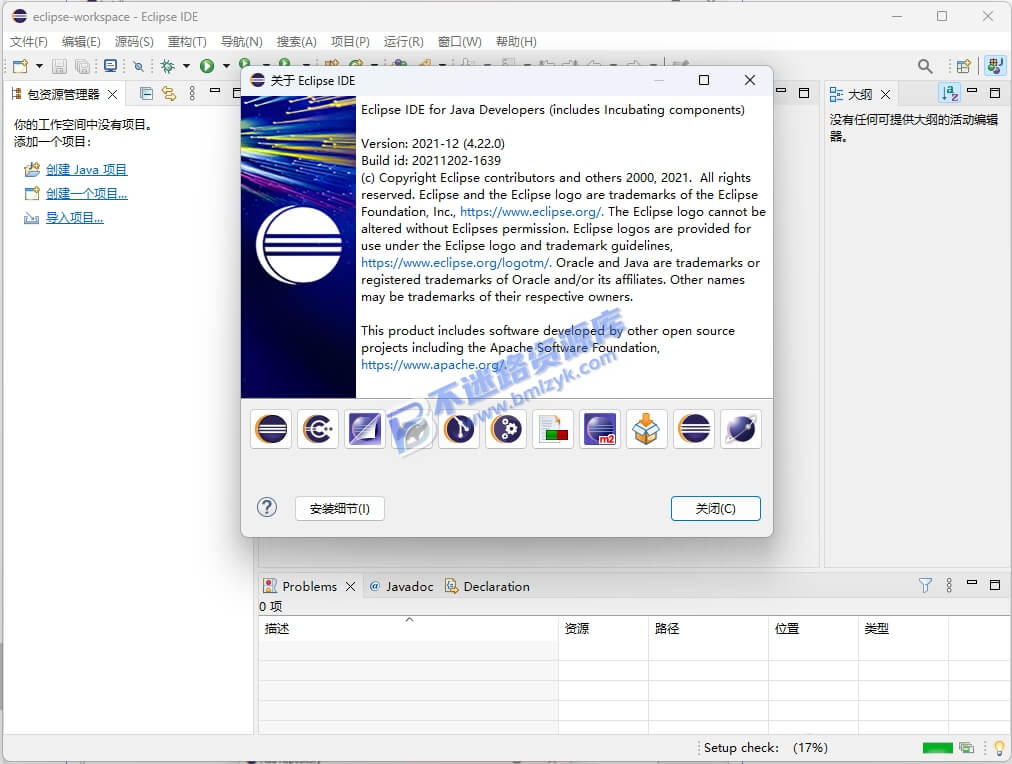Click the m2 Maven feature icon

coord(600,429)
